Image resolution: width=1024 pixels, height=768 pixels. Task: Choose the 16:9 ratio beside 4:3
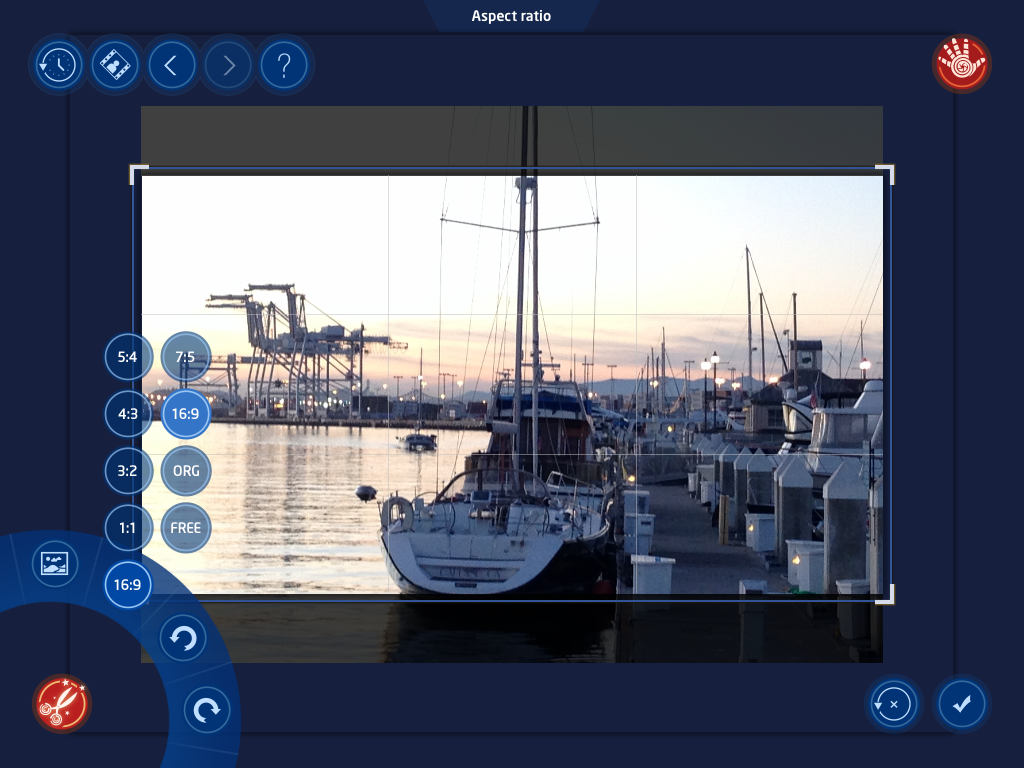pyautogui.click(x=185, y=413)
